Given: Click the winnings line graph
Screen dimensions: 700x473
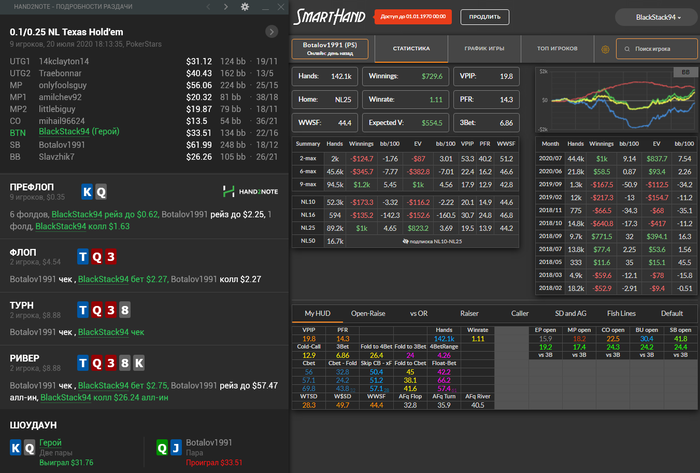Looking at the screenshot, I should 618,100.
